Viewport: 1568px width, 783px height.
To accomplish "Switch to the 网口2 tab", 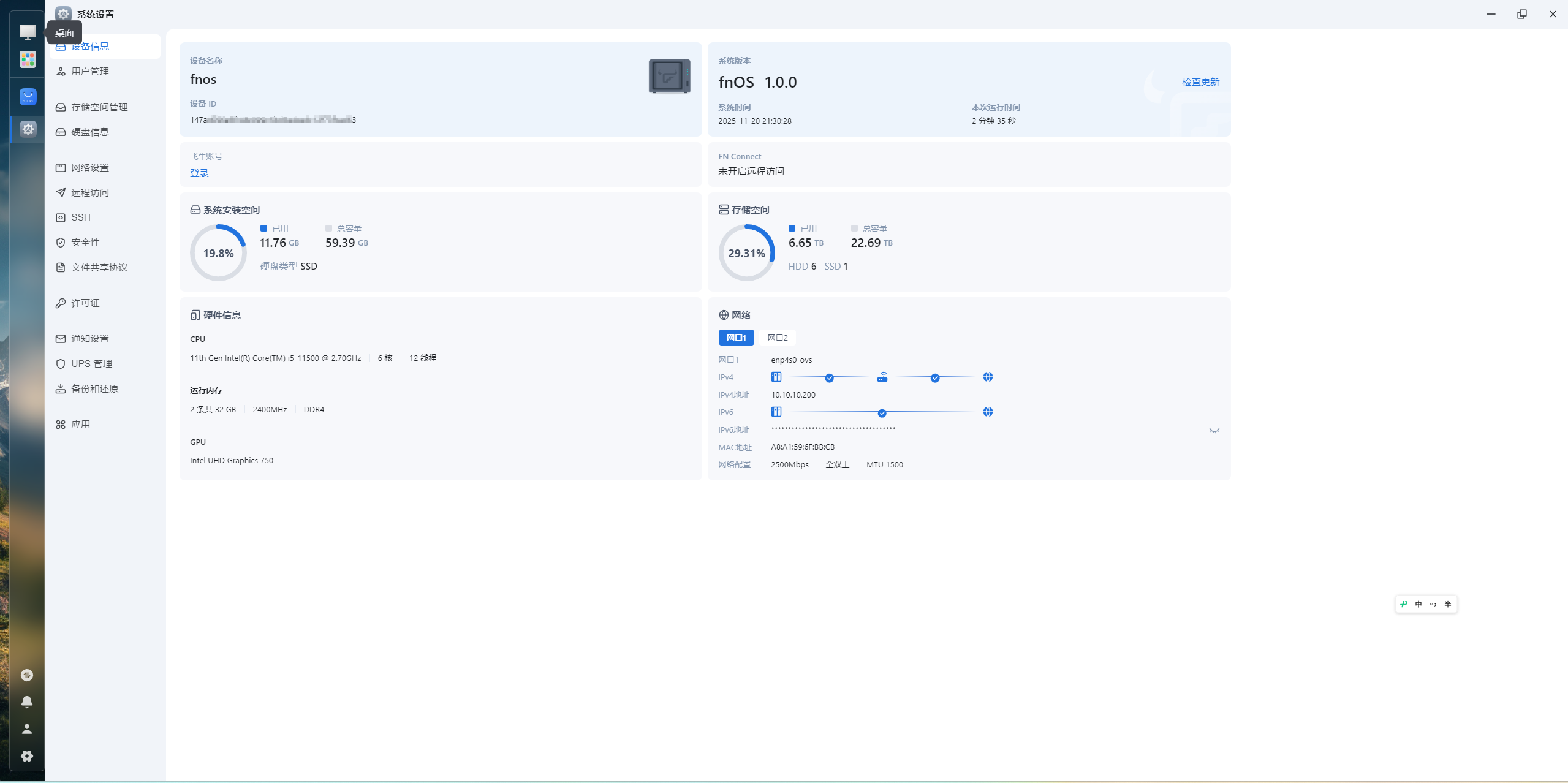I will [777, 338].
